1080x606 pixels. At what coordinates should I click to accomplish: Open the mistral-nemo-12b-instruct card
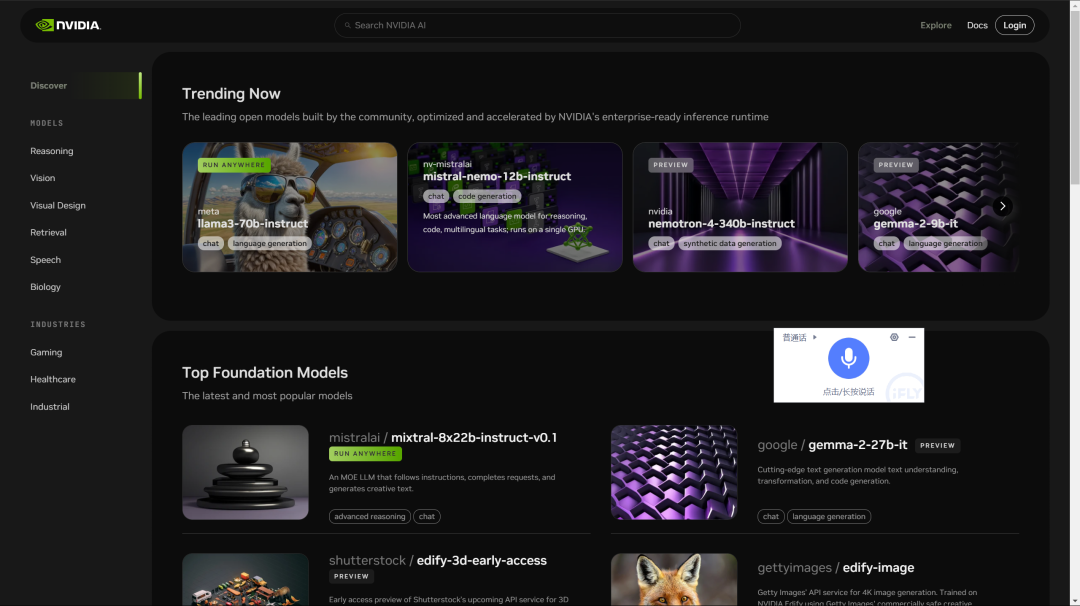[515, 207]
